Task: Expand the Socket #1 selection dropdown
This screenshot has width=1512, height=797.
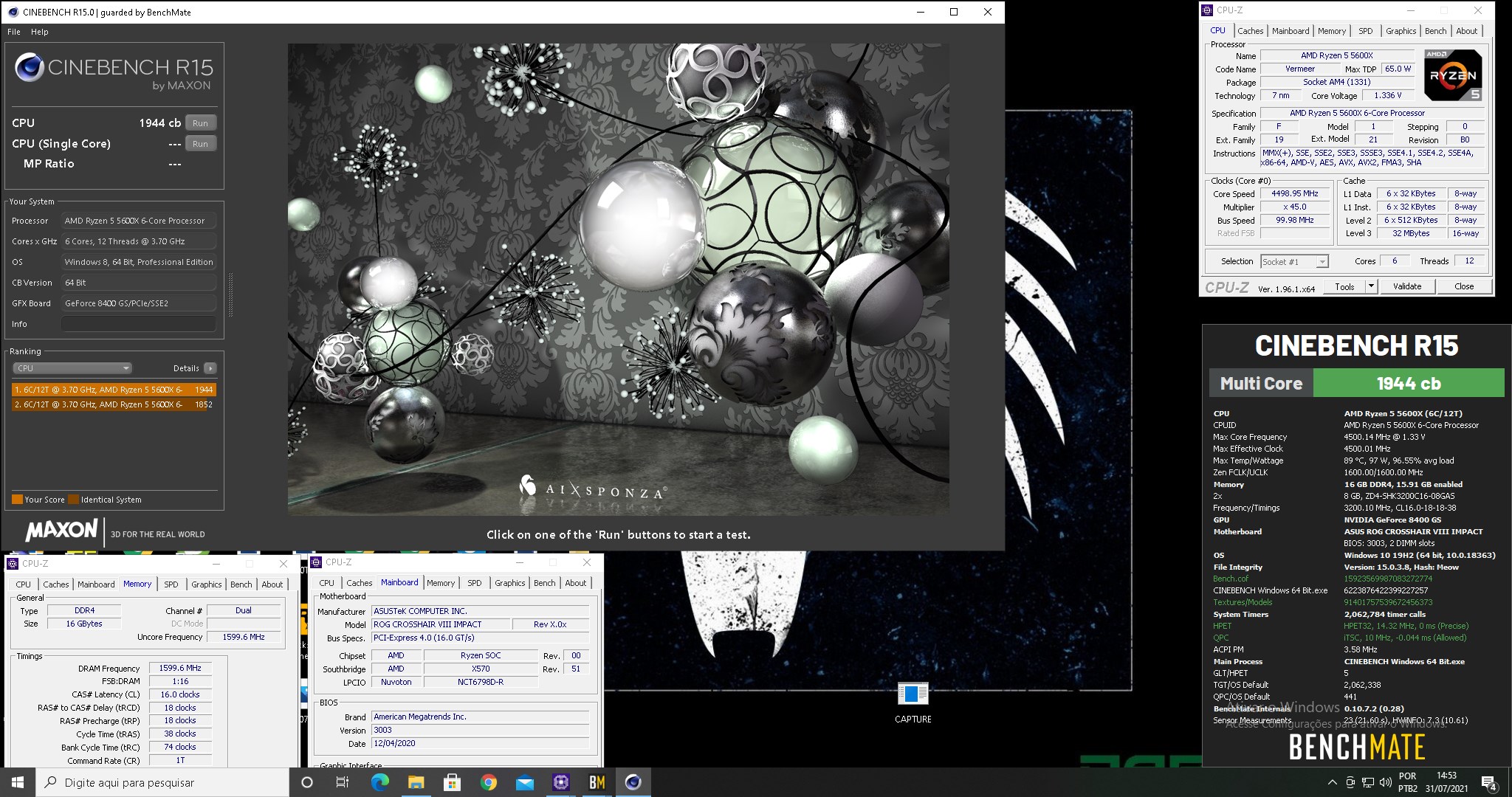Action: coord(1294,261)
